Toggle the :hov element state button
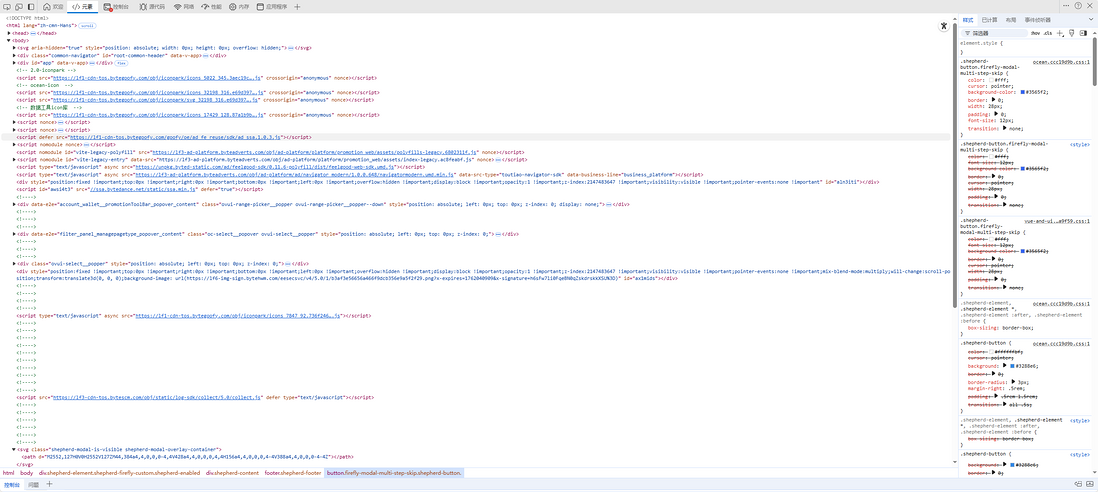Image resolution: width=1098 pixels, height=492 pixels. pos(1035,33)
